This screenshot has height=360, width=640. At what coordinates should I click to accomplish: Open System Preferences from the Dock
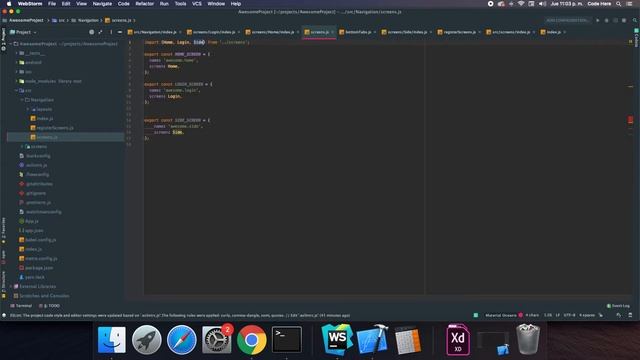(217, 340)
